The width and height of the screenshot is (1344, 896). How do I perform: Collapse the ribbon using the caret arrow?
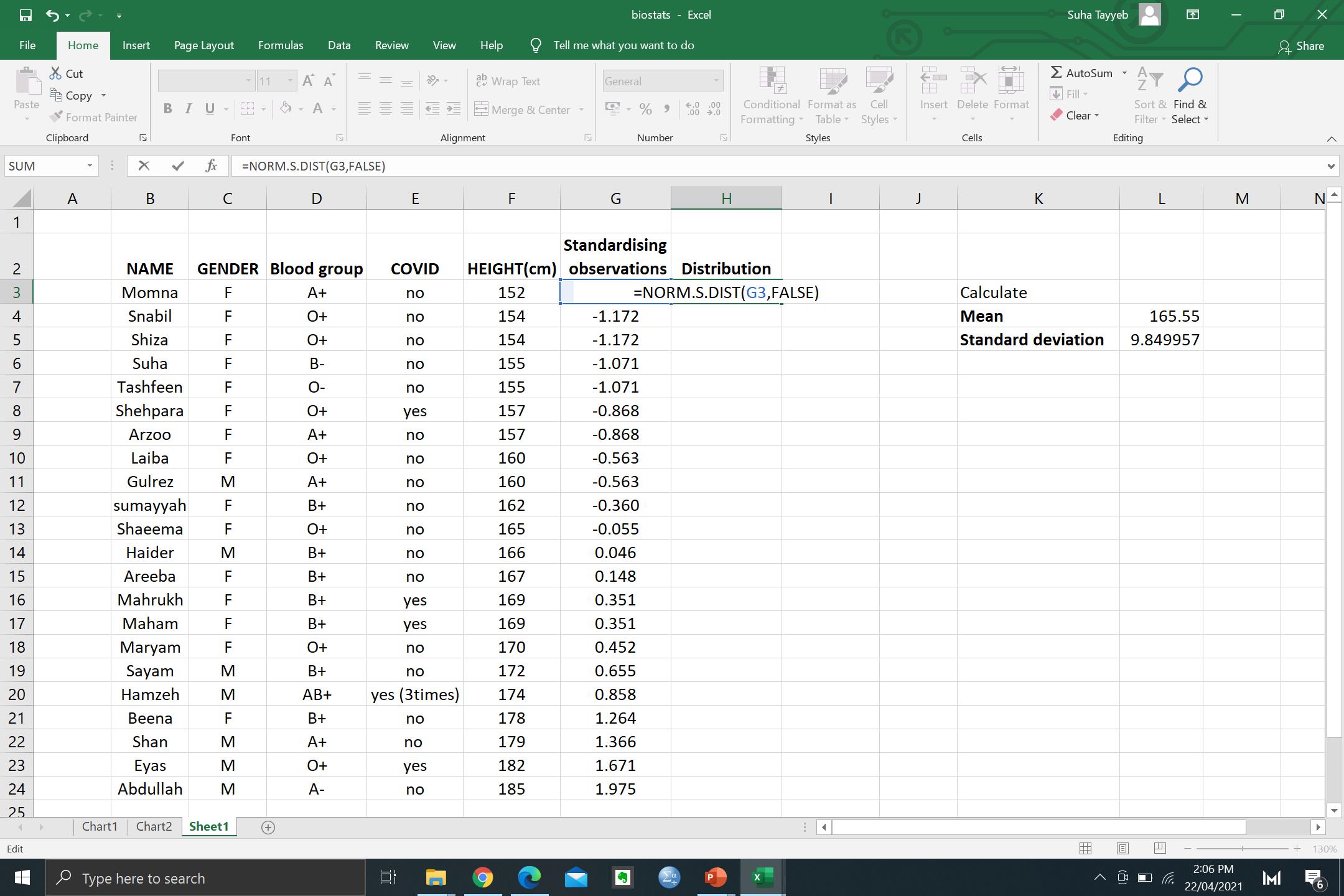tap(1331, 139)
